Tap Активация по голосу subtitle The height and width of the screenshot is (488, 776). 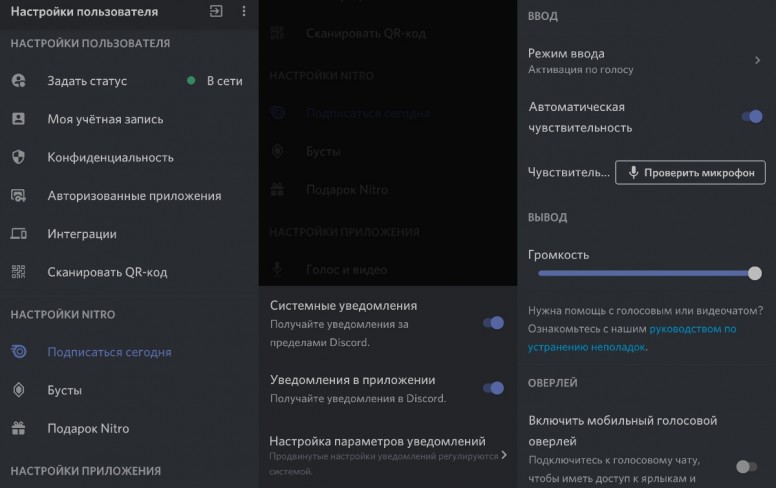pyautogui.click(x=581, y=70)
